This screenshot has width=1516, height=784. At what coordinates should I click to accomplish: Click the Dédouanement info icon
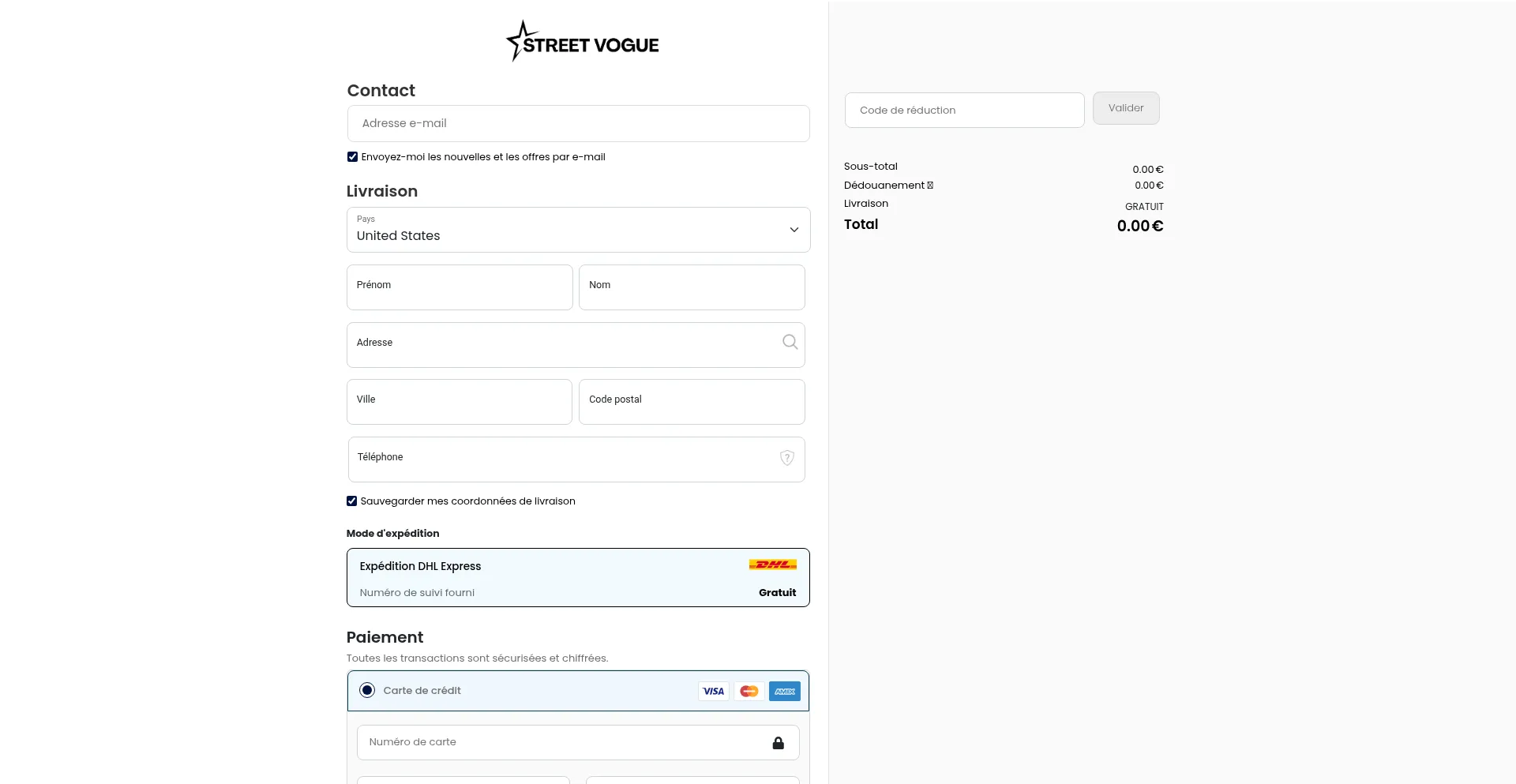tap(930, 186)
